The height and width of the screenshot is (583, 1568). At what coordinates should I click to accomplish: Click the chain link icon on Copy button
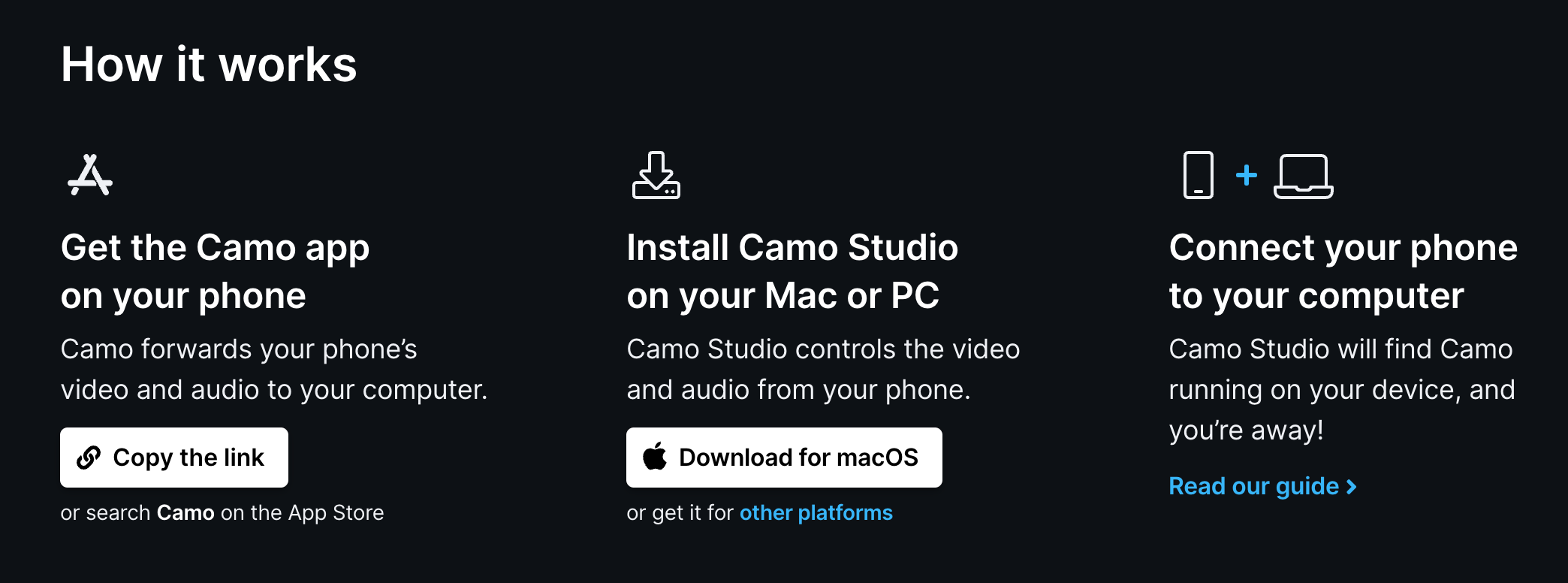point(89,458)
